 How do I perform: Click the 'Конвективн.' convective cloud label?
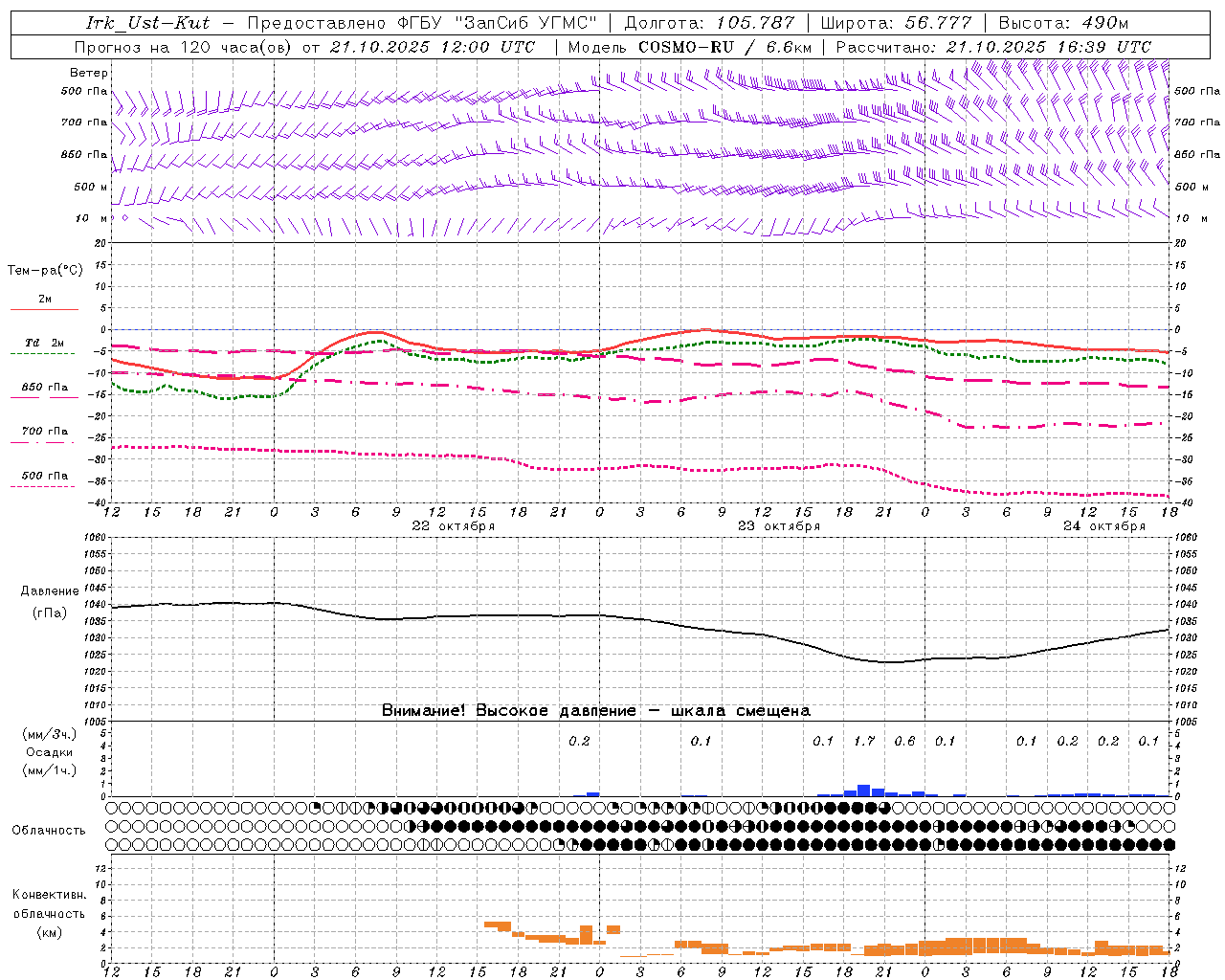[49, 895]
